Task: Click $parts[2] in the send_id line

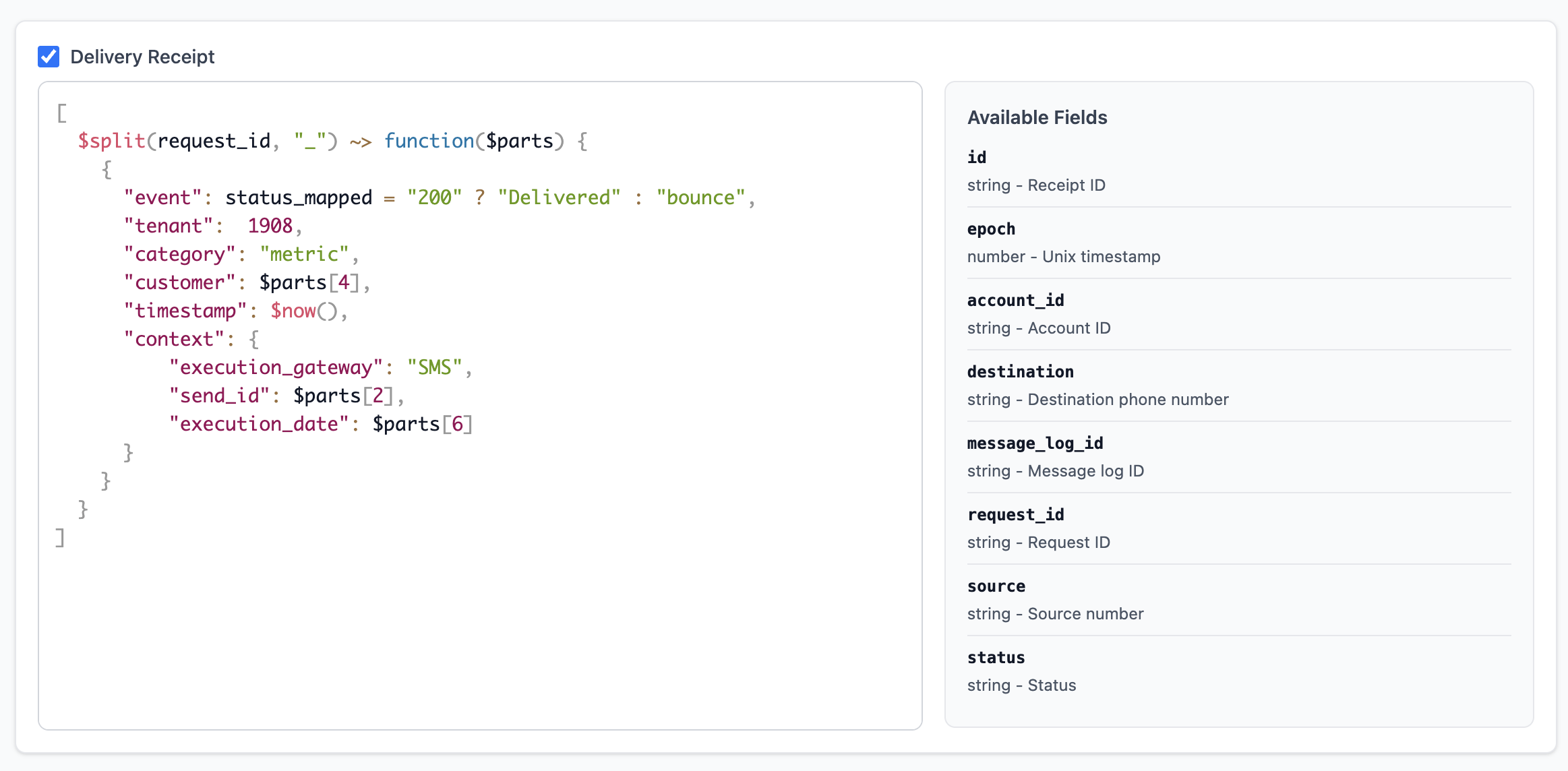Action: 343,396
